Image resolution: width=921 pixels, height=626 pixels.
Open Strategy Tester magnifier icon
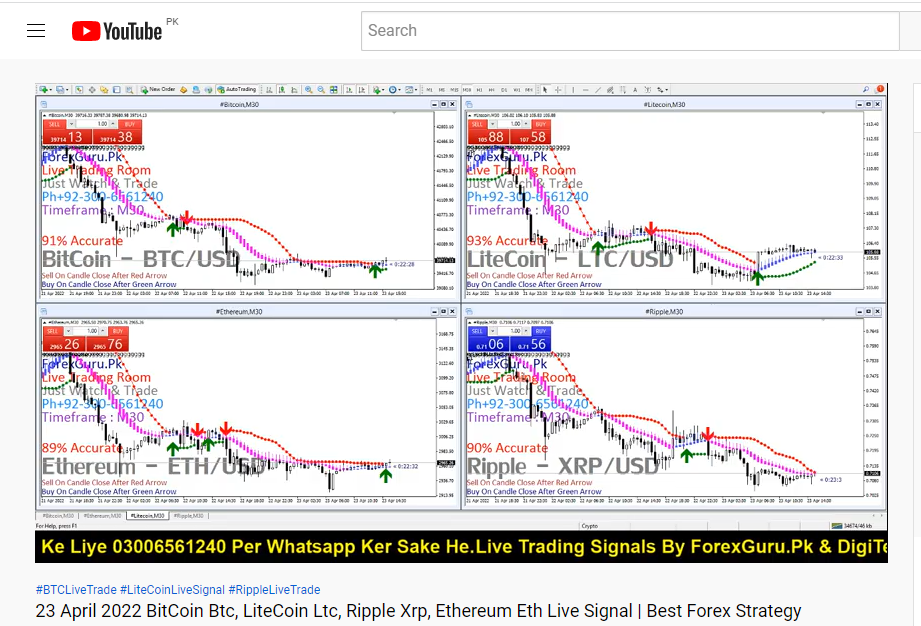click(129, 90)
